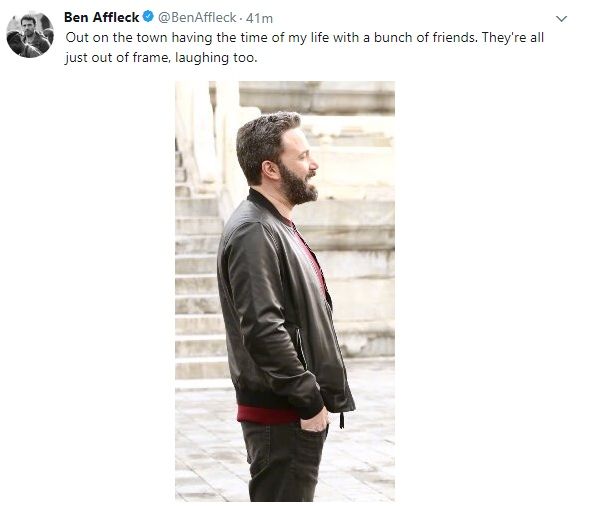Image resolution: width=596 pixels, height=506 pixels.
Task: Click the blue verified badge icon
Action: click(148, 17)
